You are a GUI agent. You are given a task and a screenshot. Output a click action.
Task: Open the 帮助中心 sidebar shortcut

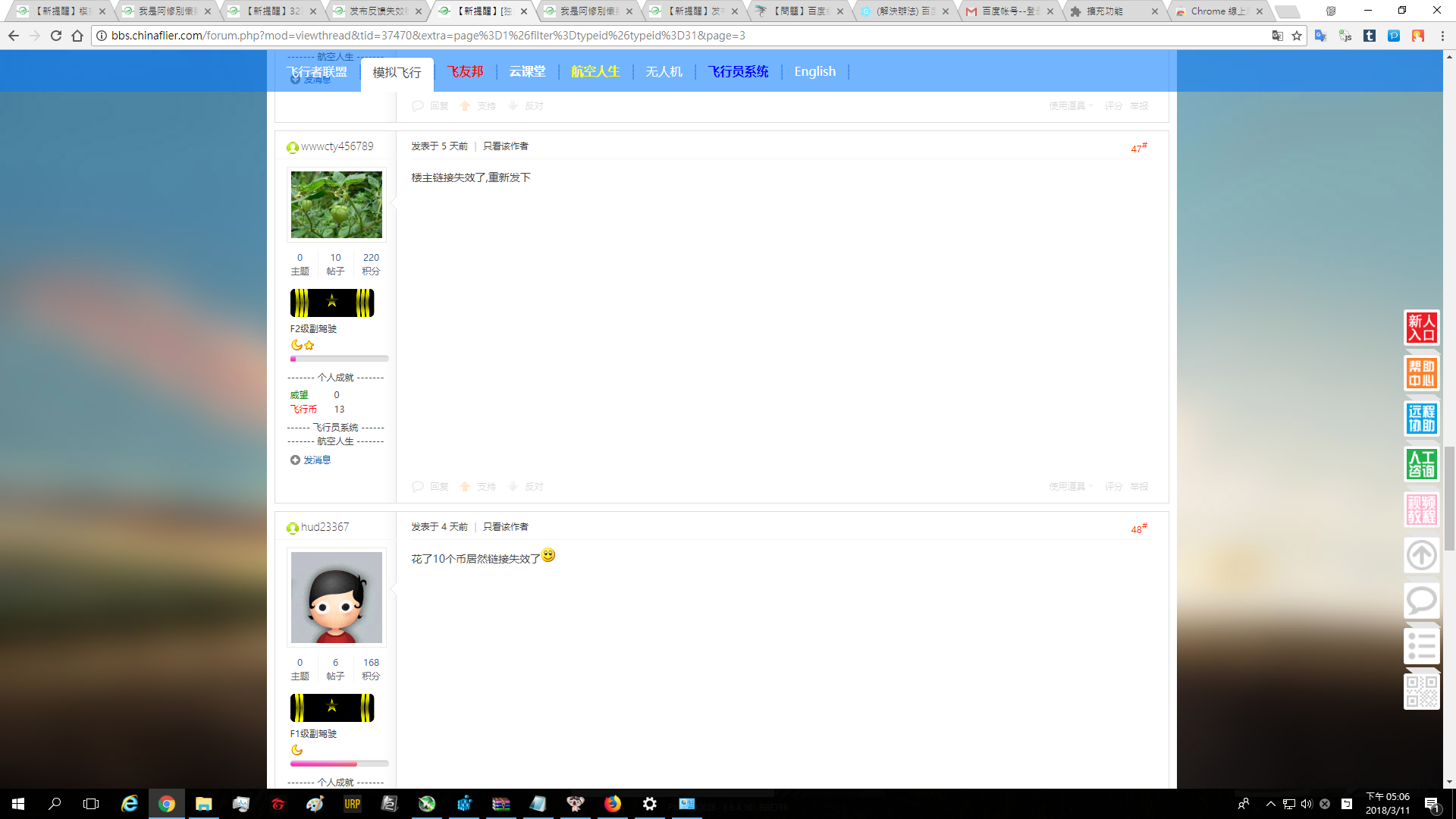click(1422, 373)
